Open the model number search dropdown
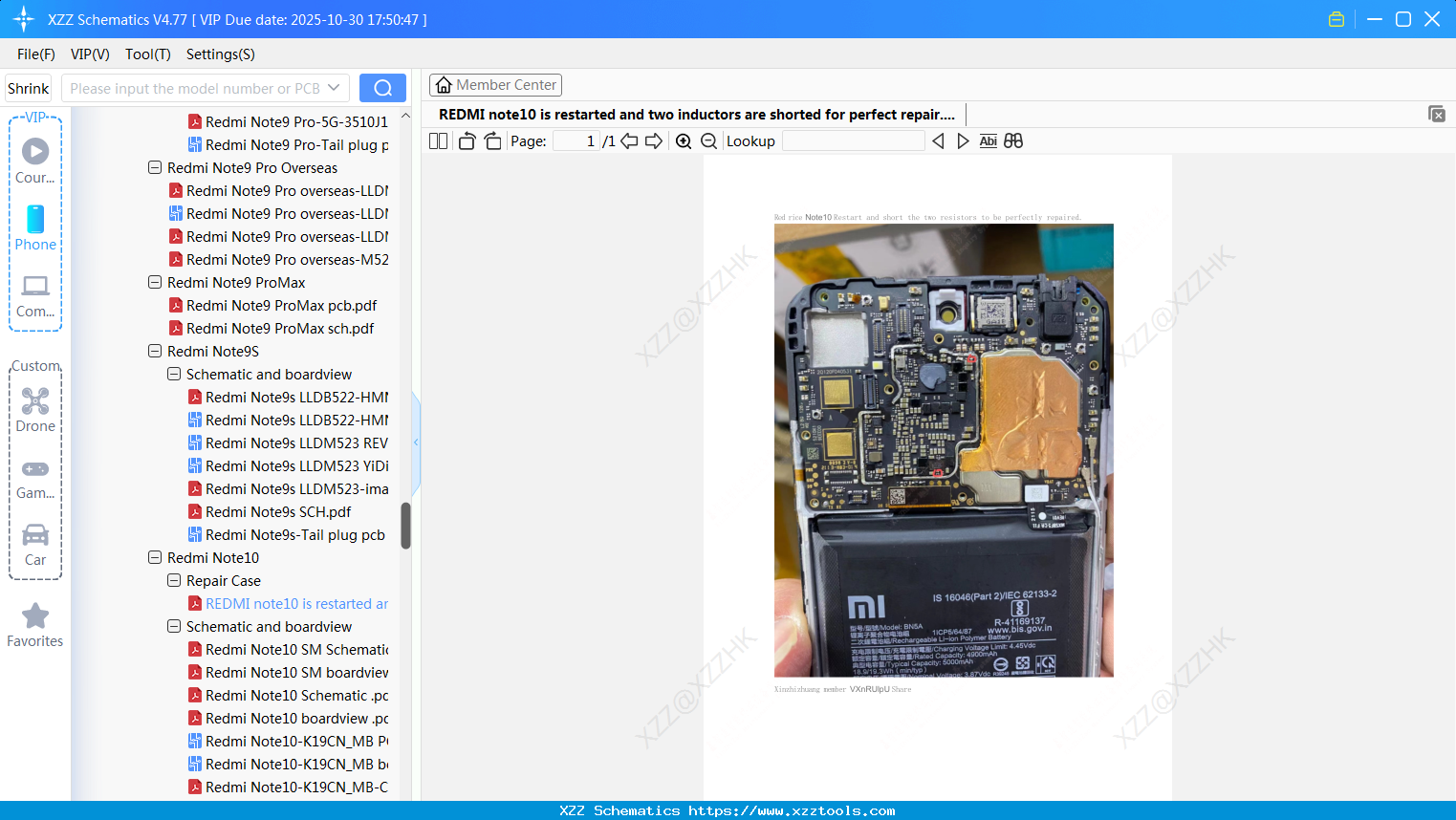The height and width of the screenshot is (820, 1456). point(332,87)
